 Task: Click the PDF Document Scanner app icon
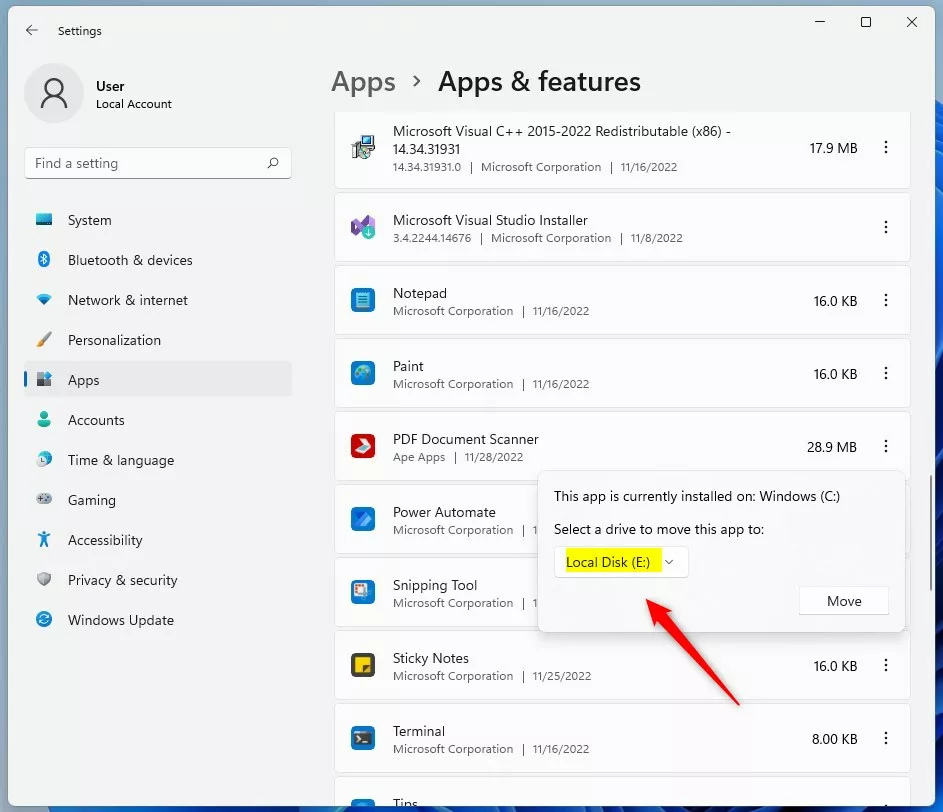[363, 446]
